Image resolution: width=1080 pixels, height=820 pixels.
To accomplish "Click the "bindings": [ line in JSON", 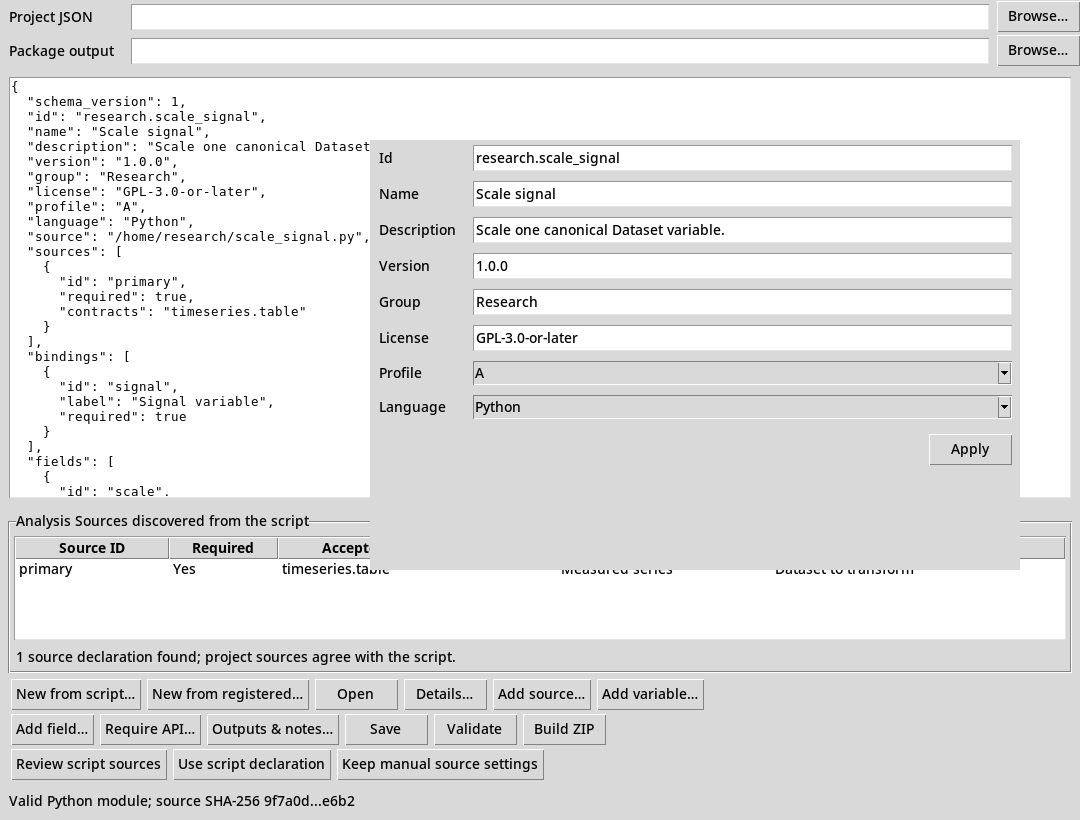I will pyautogui.click(x=79, y=357).
